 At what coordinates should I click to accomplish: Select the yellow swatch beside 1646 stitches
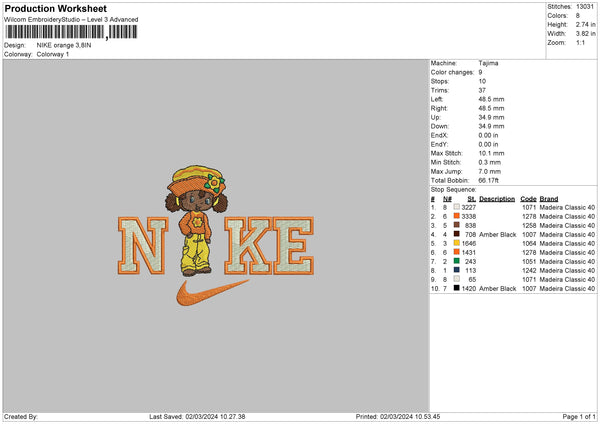[457, 243]
